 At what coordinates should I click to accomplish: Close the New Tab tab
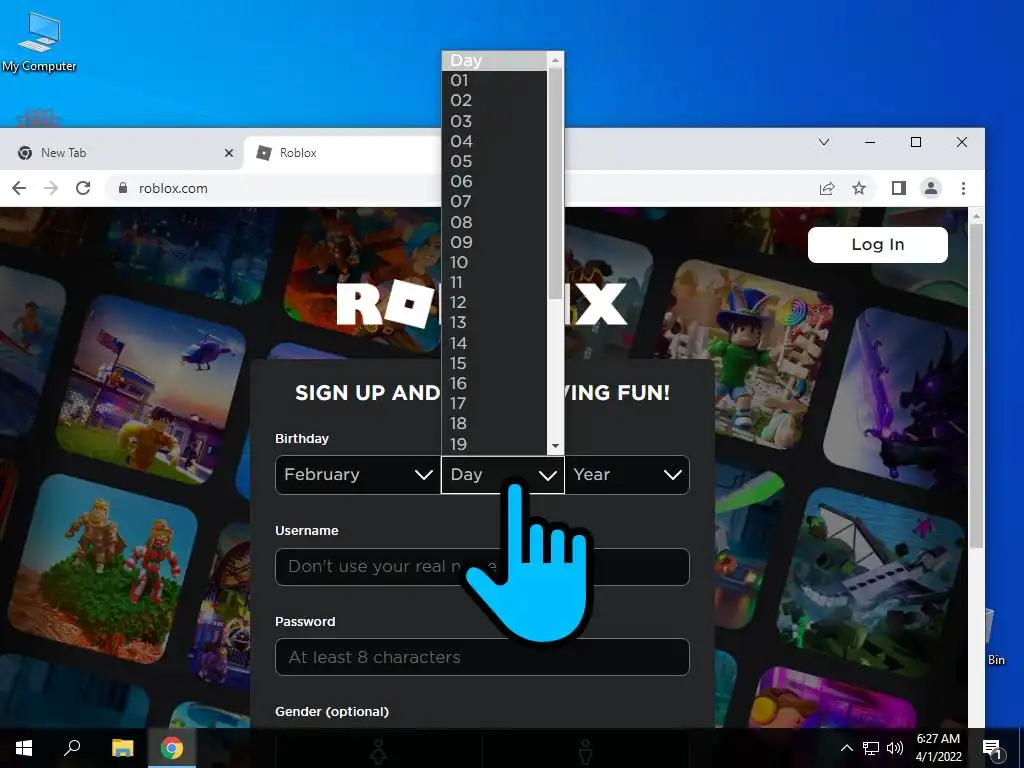229,153
